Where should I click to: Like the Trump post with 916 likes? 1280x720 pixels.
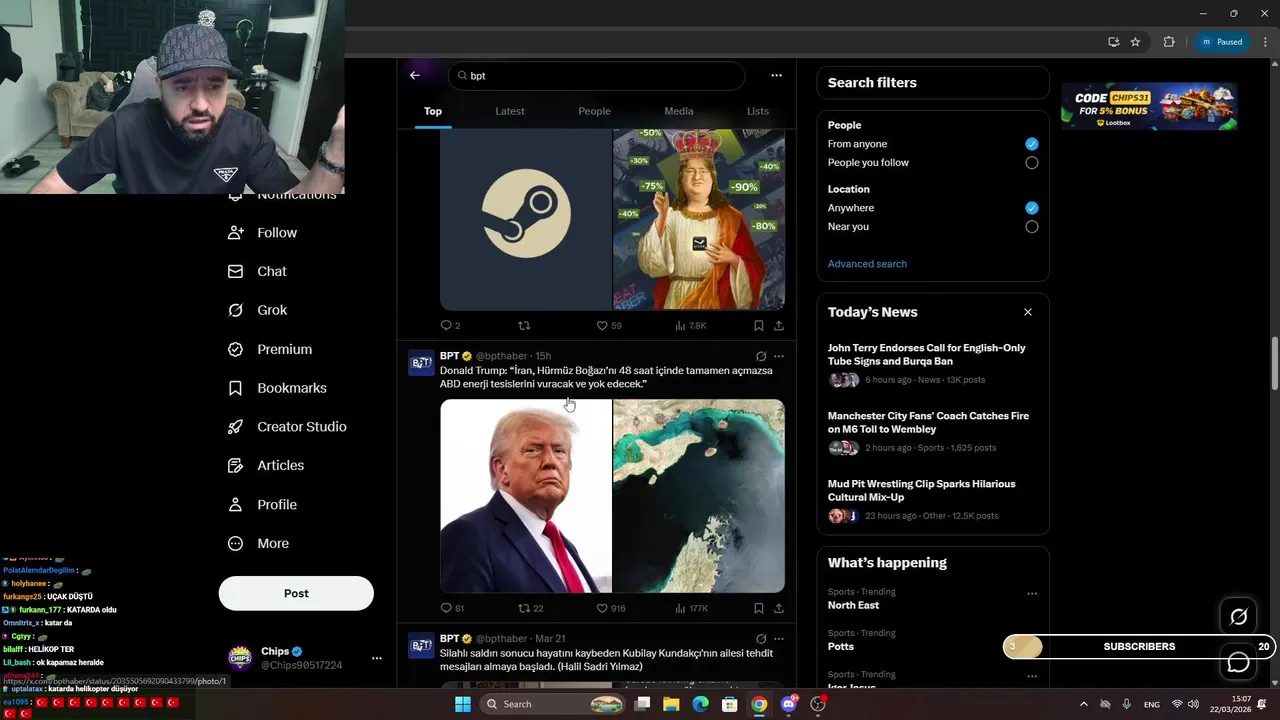(611, 608)
